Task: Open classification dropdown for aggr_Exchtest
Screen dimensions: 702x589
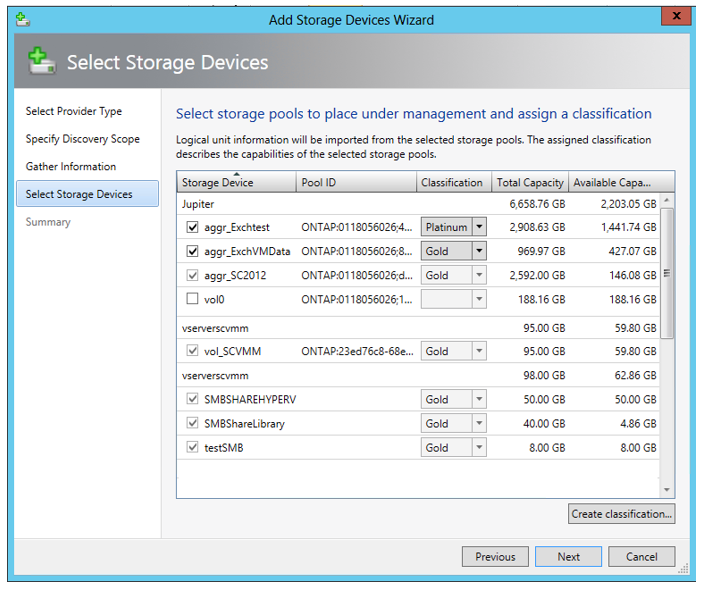Action: tap(479, 227)
